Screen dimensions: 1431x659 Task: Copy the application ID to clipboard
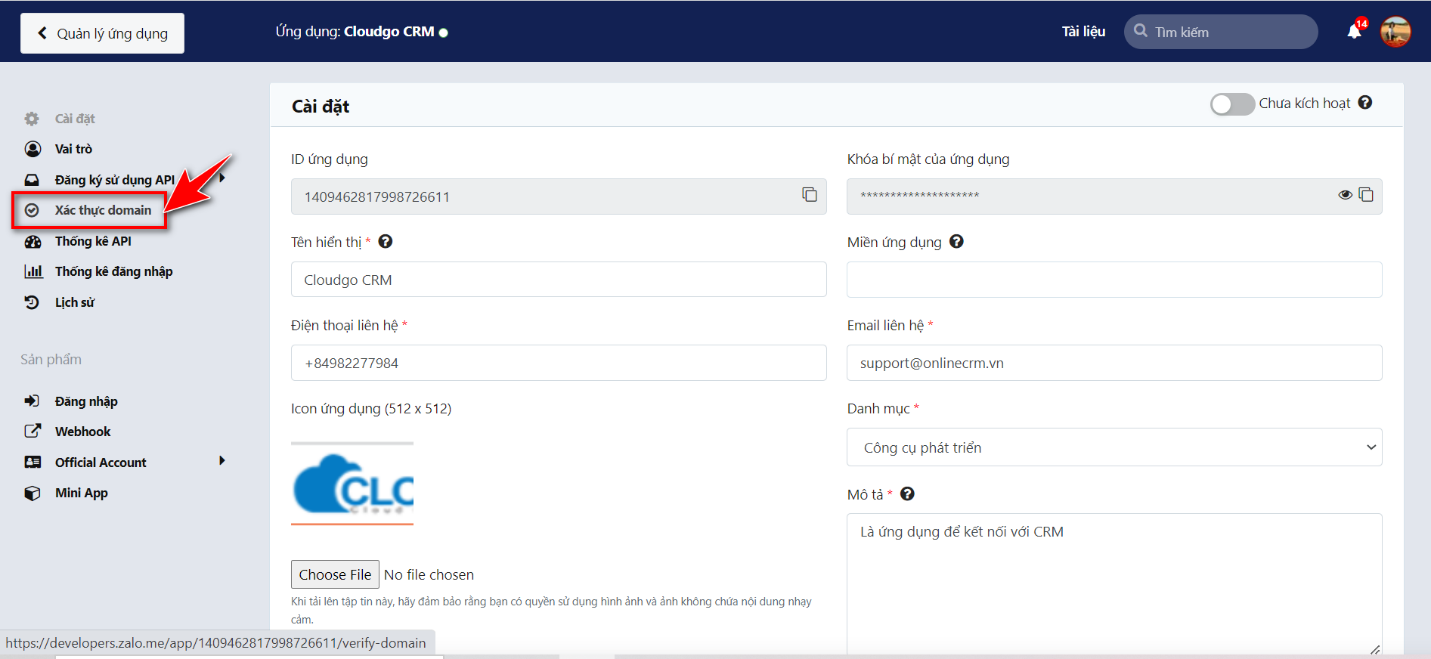coord(810,195)
